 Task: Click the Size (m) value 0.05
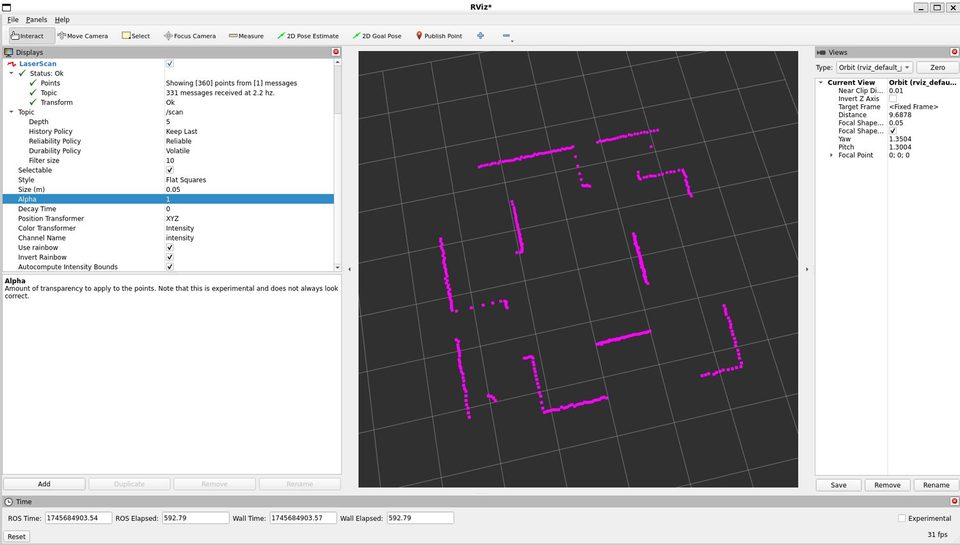[x=173, y=190]
